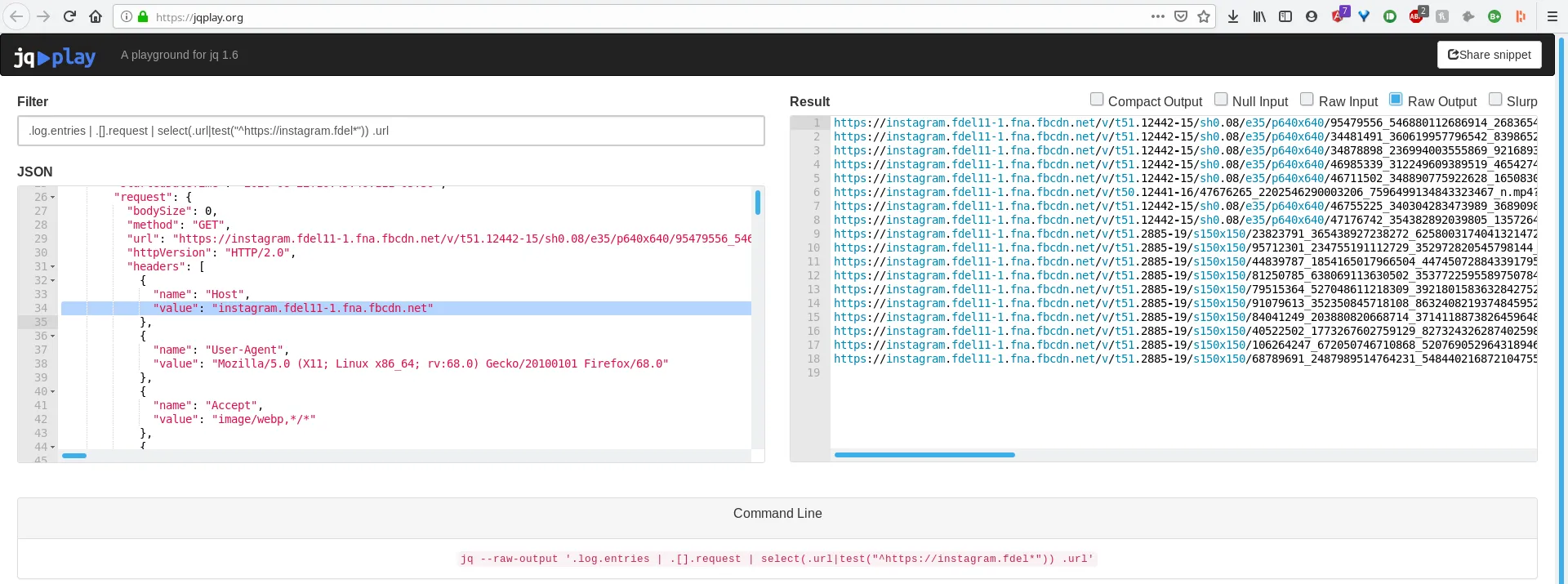Fold the User-Agent block at line 36
Screen dimensions: 1568x584
click(x=53, y=337)
